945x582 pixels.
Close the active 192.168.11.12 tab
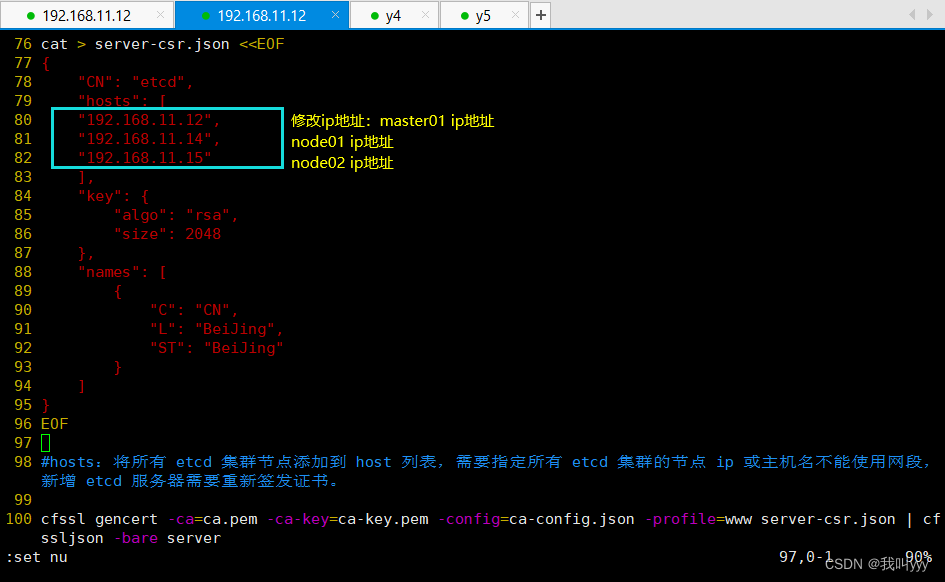336,14
